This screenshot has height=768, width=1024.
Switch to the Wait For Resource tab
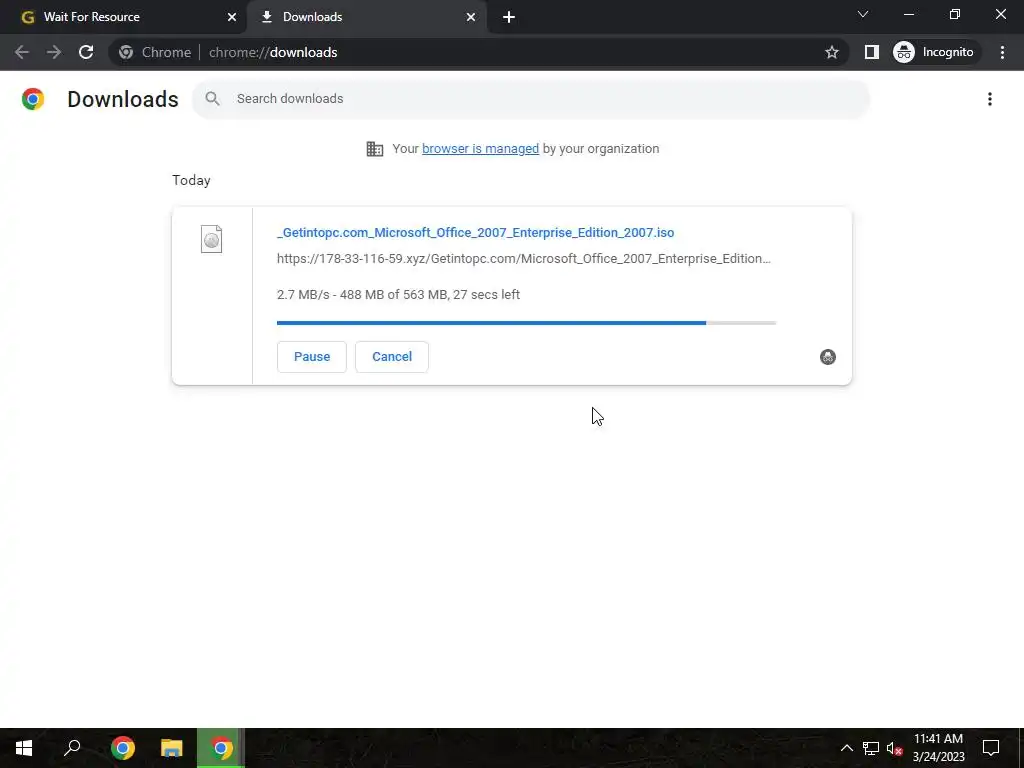[x=123, y=17]
